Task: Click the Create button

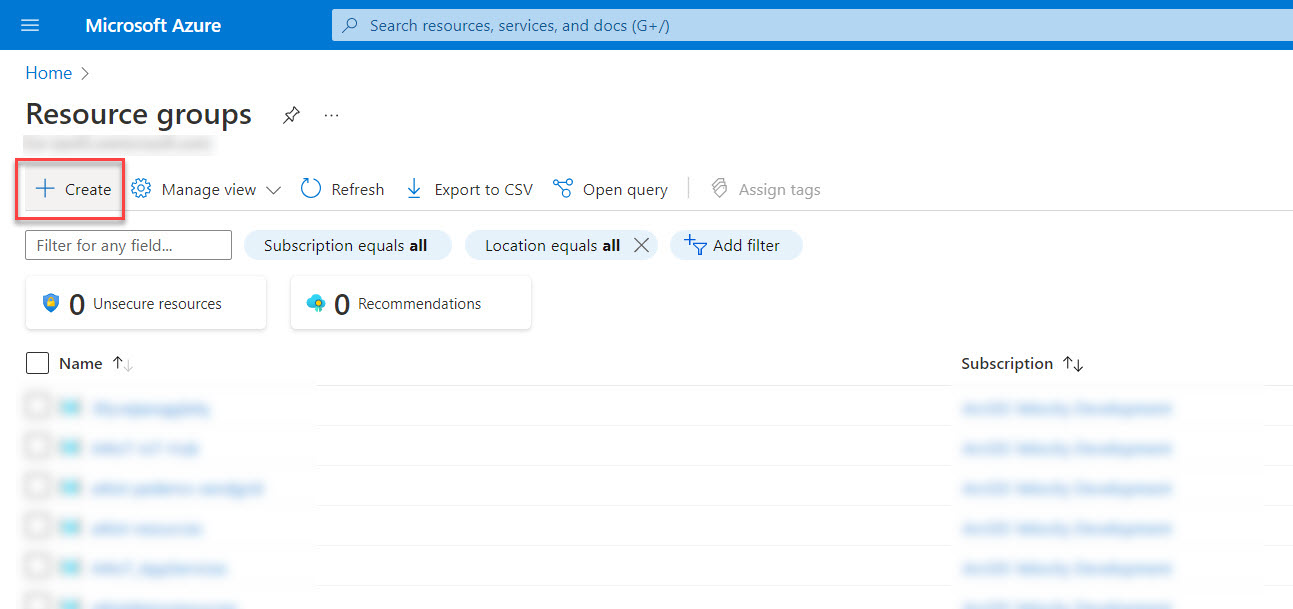Action: tap(69, 188)
